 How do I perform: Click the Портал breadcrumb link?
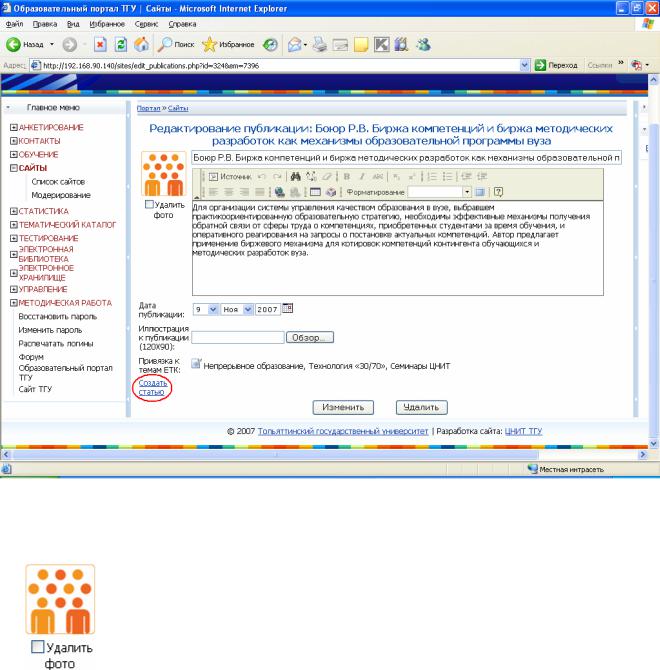click(148, 108)
